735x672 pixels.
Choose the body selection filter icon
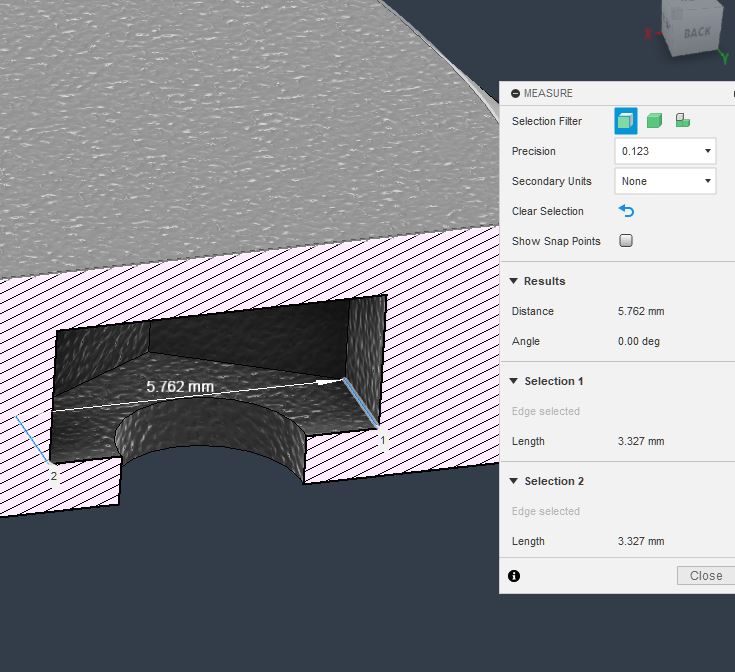(x=654, y=121)
